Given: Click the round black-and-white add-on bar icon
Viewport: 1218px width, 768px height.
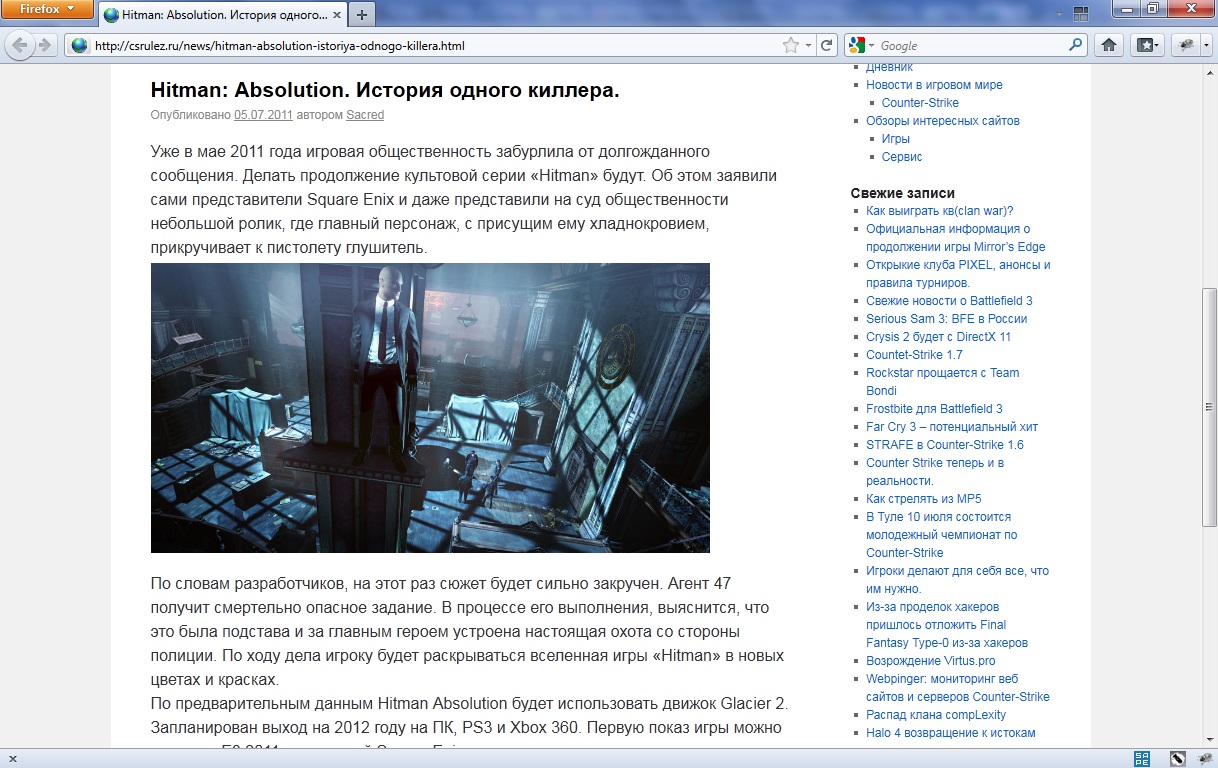Looking at the screenshot, I should click(x=1177, y=759).
